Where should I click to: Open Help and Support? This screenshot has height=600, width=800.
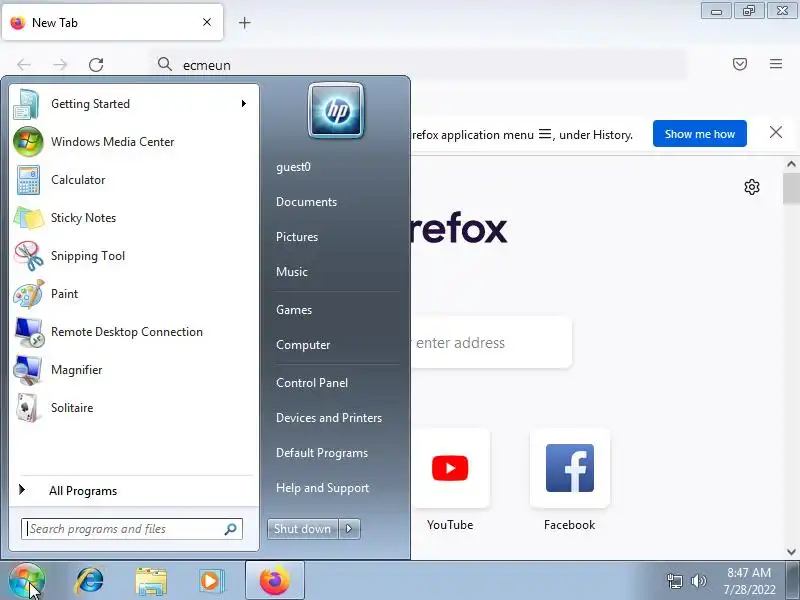tap(322, 488)
